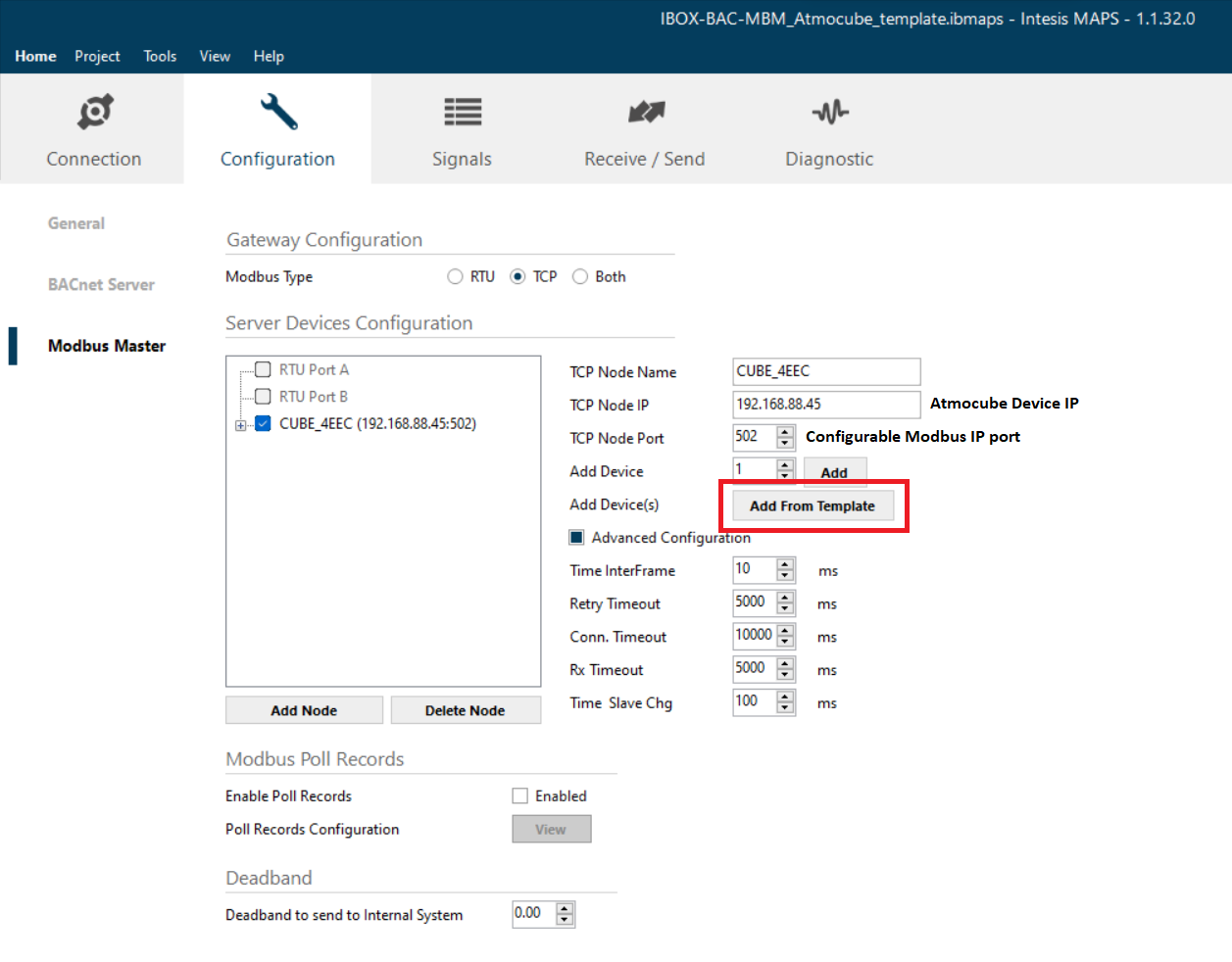Choose Both for Modbus Type
Screen dimensions: 1232x962
pos(579,276)
